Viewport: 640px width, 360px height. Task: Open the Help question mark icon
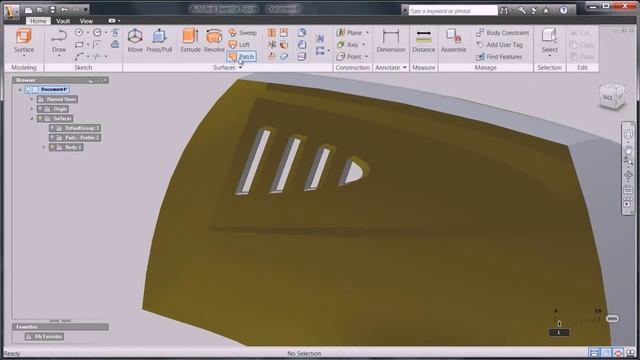(564, 11)
